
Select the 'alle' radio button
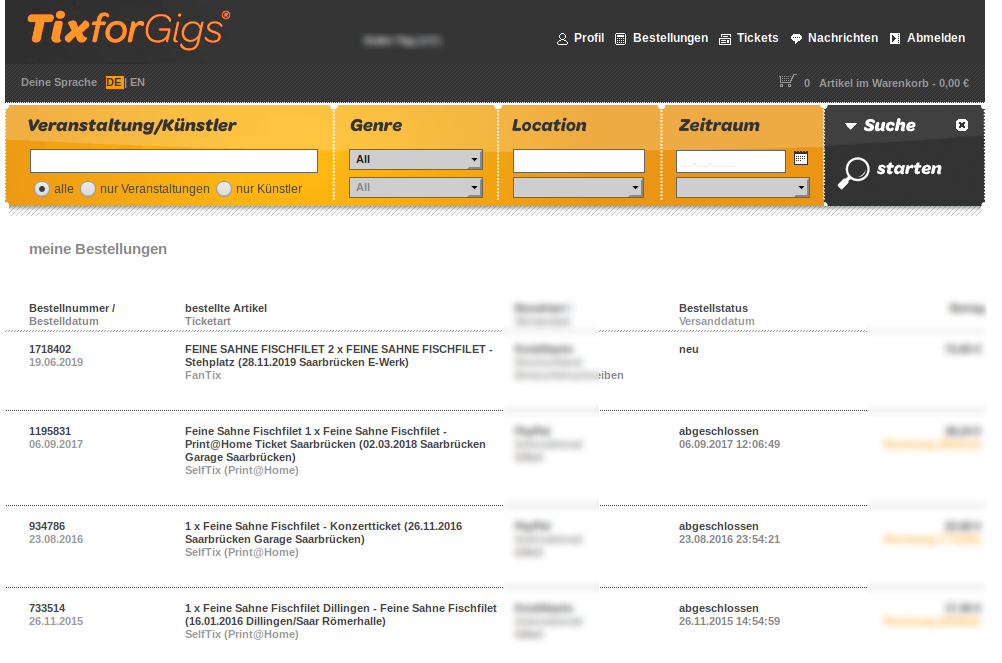[x=42, y=189]
